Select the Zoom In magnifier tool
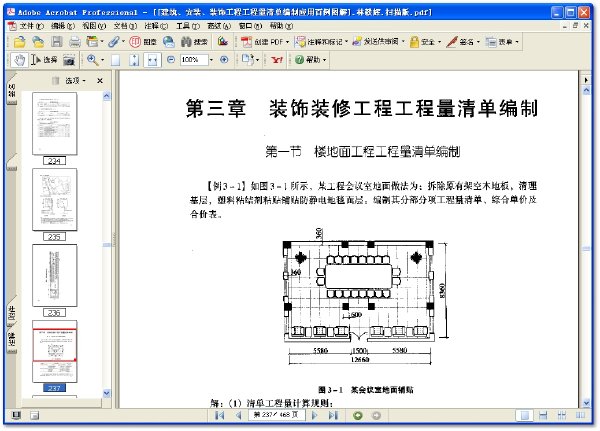 click(x=93, y=60)
